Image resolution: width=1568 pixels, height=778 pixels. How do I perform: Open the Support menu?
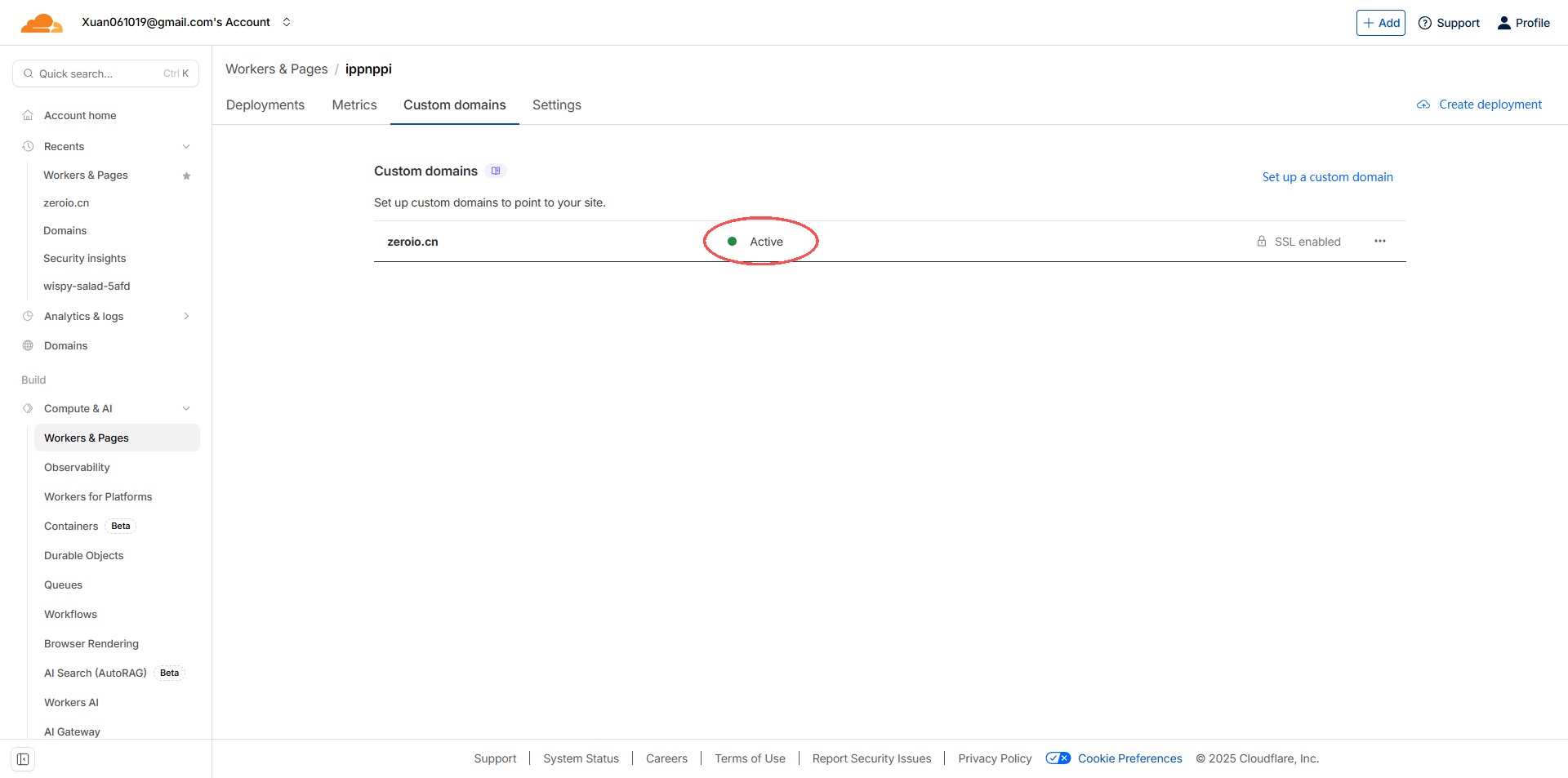pos(1449,23)
